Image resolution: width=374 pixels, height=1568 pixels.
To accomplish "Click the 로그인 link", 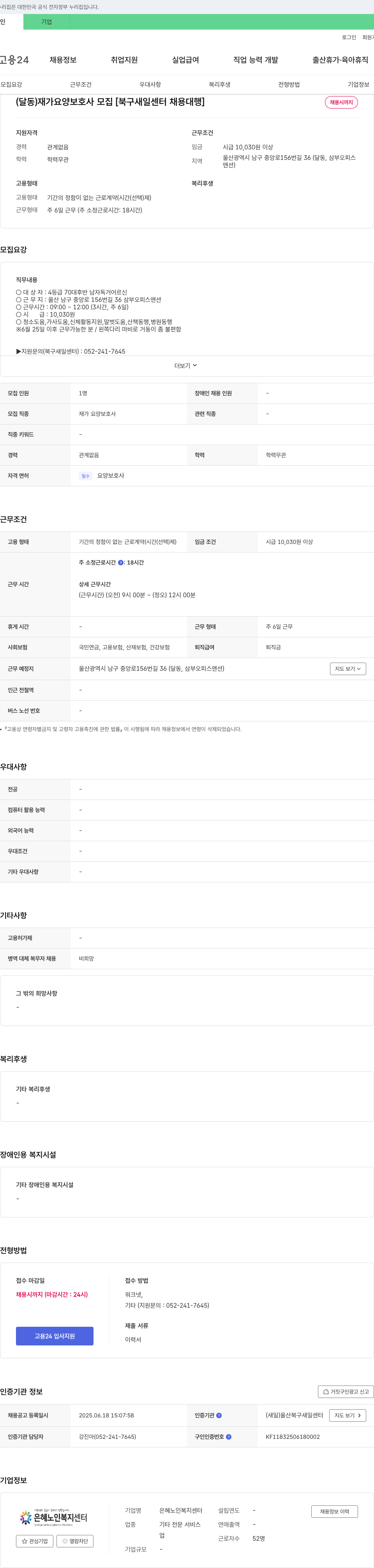I will [349, 38].
